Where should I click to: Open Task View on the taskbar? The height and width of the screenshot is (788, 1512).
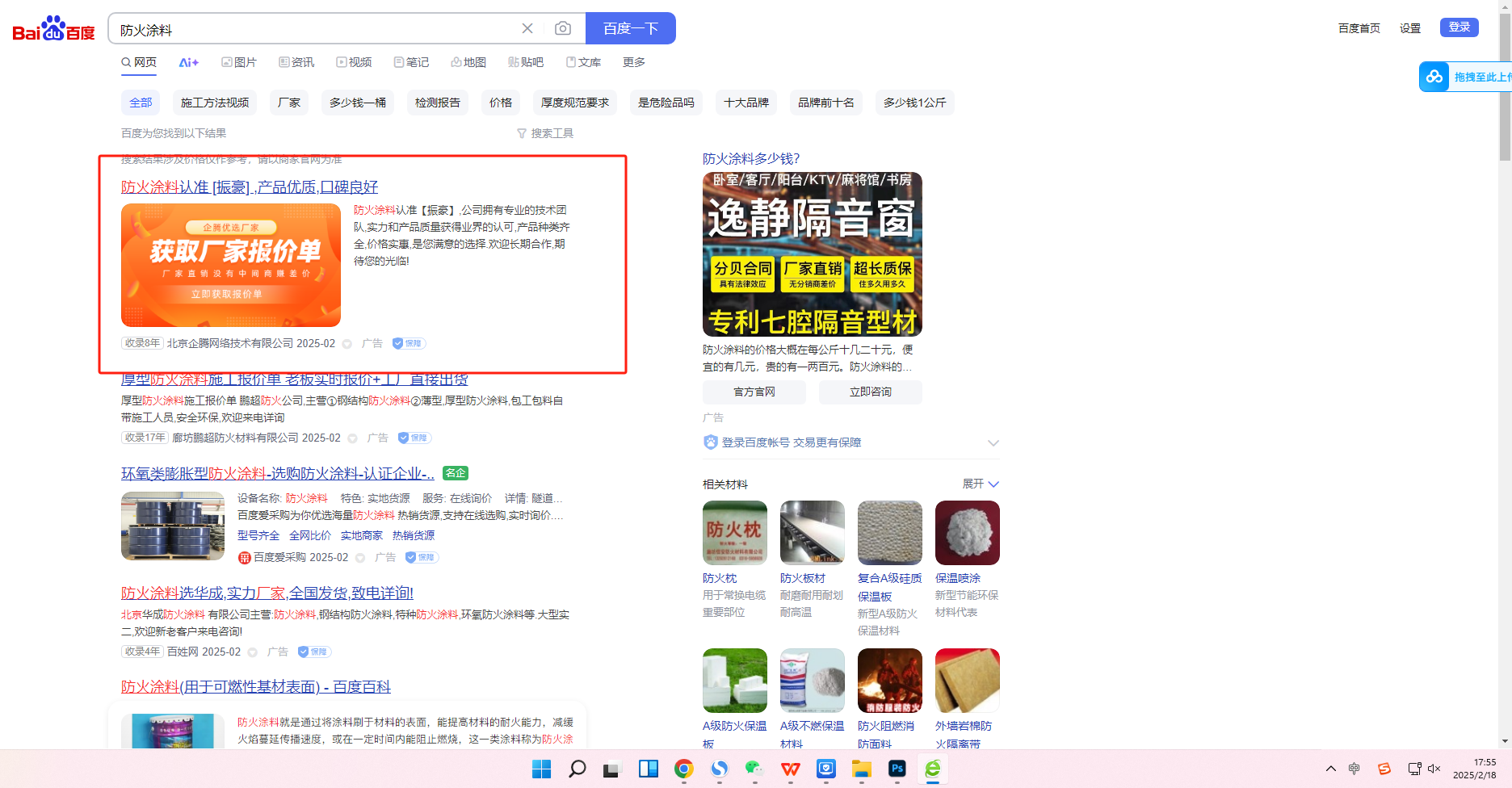pos(612,769)
